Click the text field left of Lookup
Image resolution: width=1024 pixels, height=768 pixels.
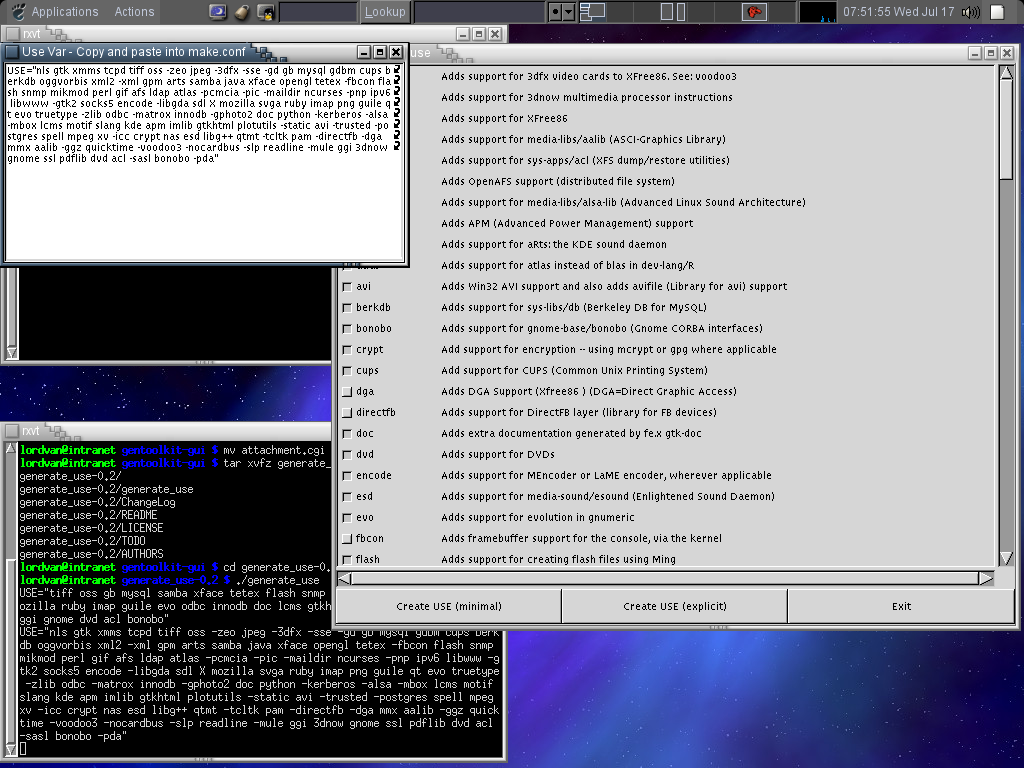point(318,12)
